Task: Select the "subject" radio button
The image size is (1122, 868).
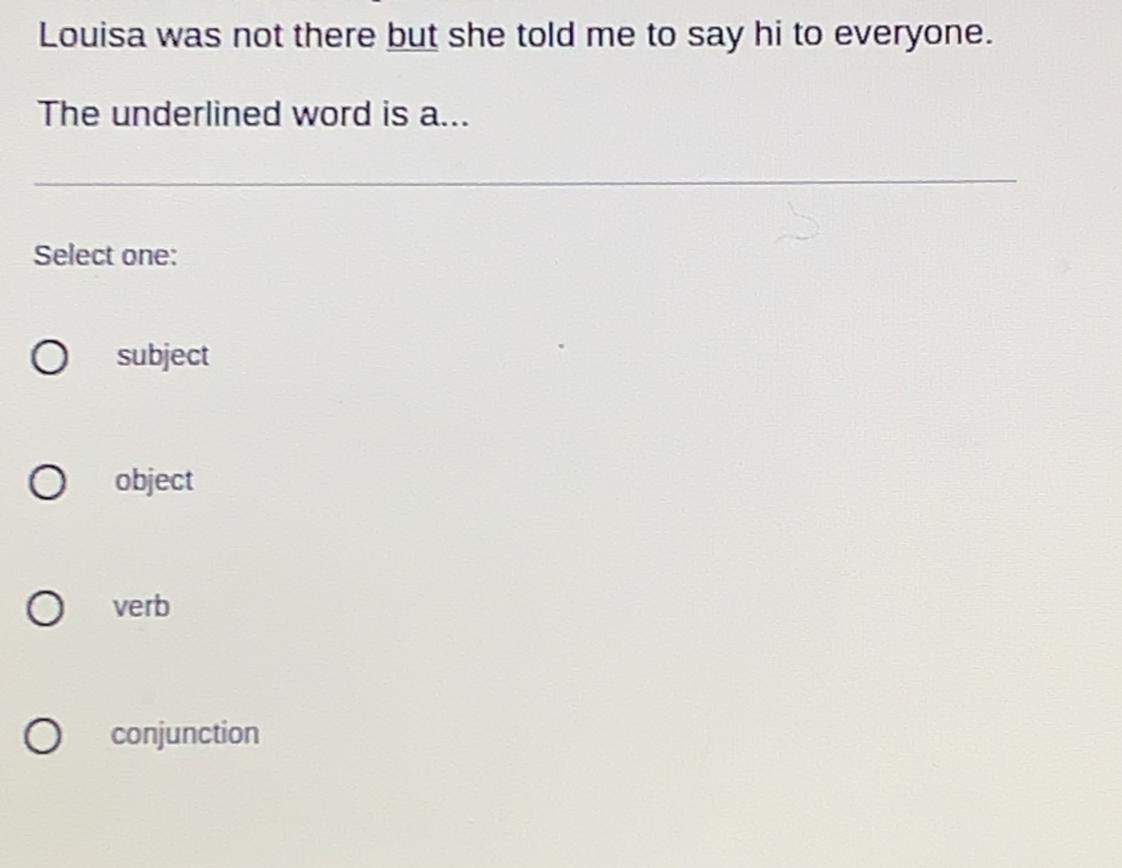Action: [x=49, y=356]
